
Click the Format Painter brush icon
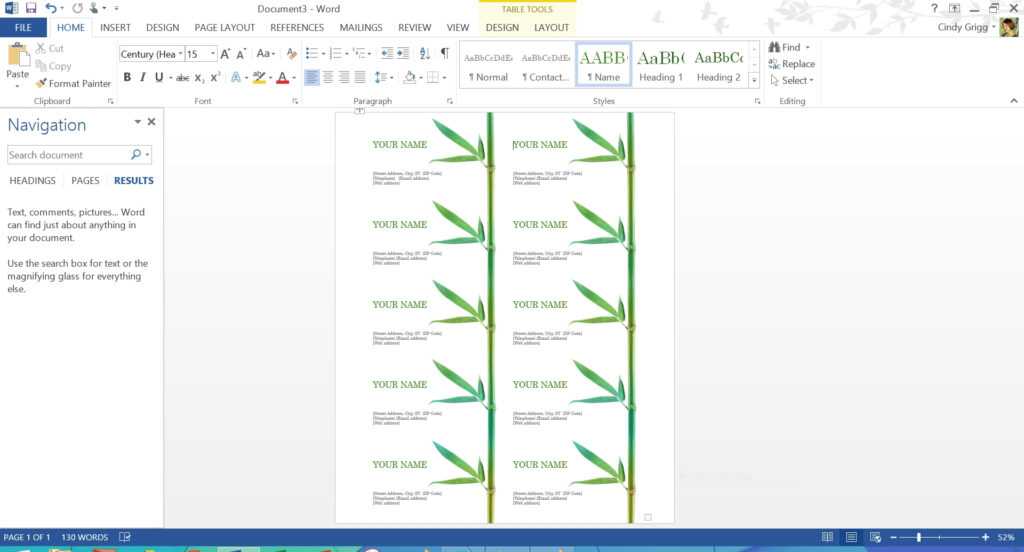41,84
